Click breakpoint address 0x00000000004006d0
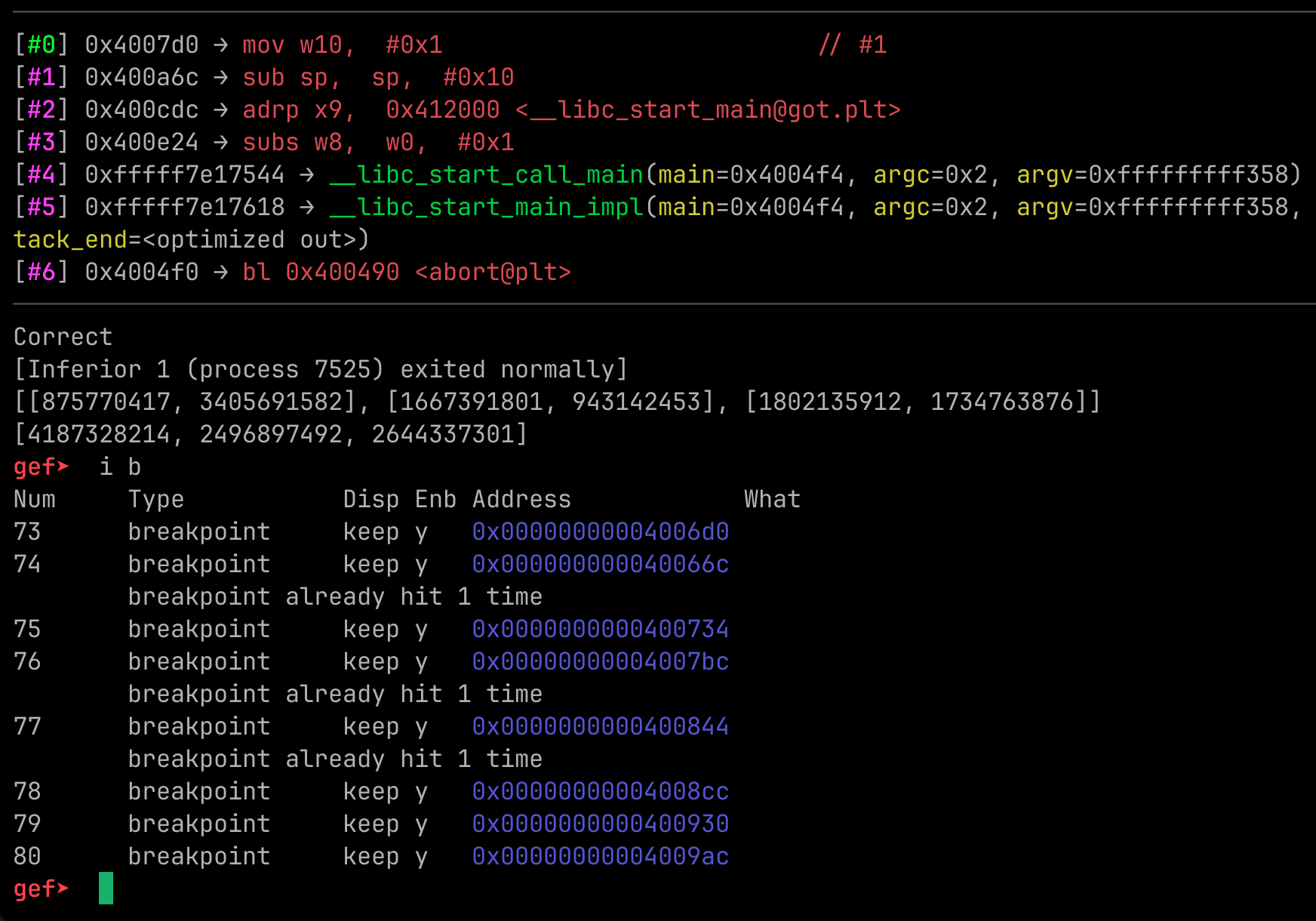The height and width of the screenshot is (921, 1316). point(600,531)
